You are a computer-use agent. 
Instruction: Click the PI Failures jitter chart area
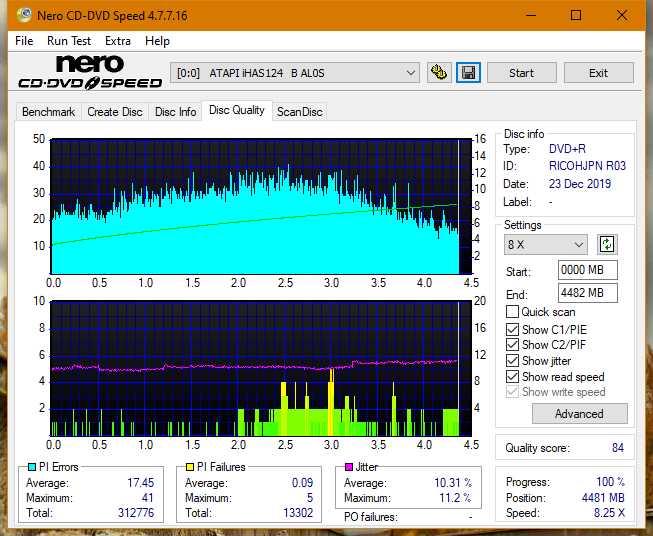pos(261,369)
